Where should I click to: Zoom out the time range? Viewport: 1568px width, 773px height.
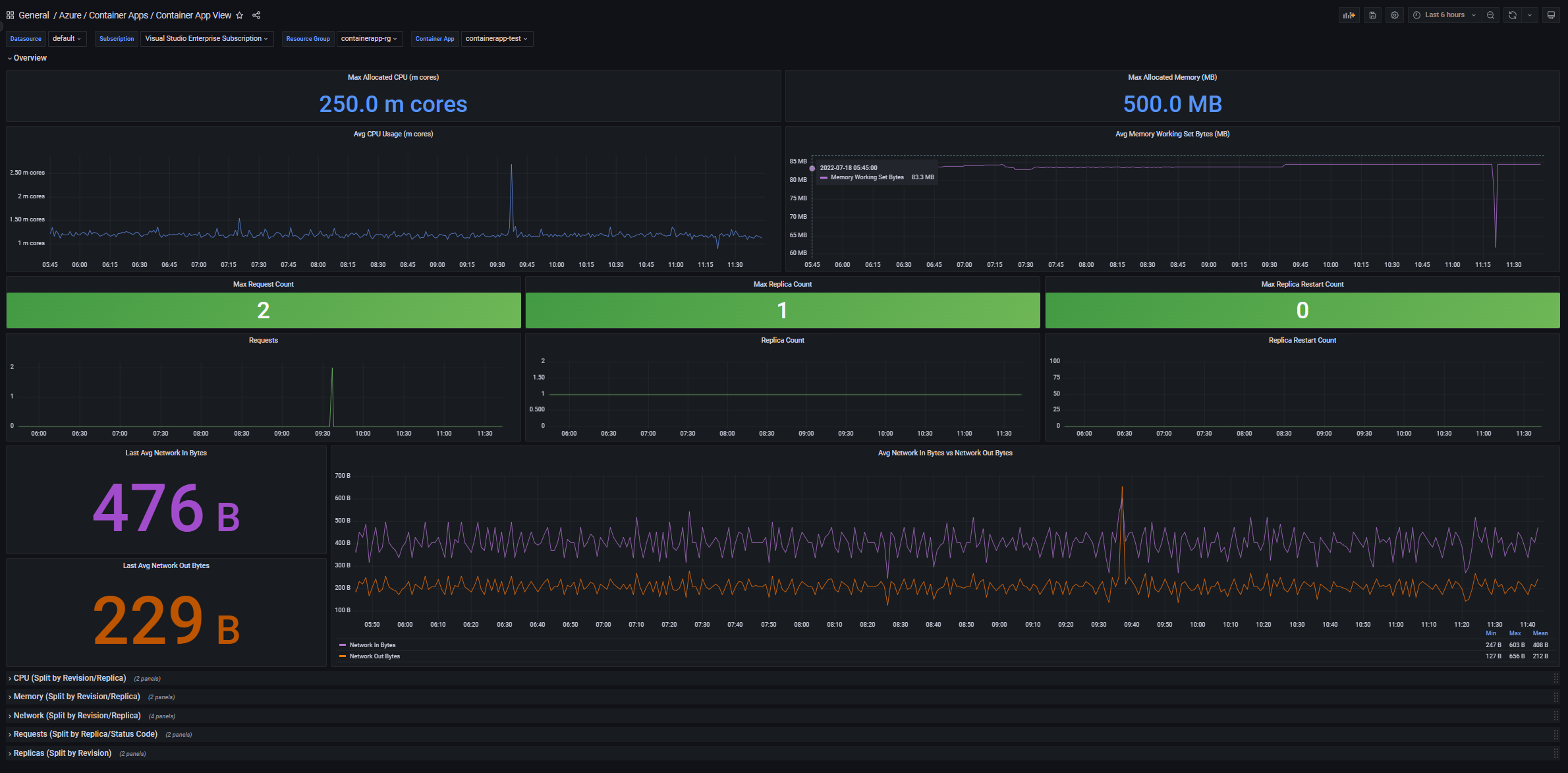1490,15
